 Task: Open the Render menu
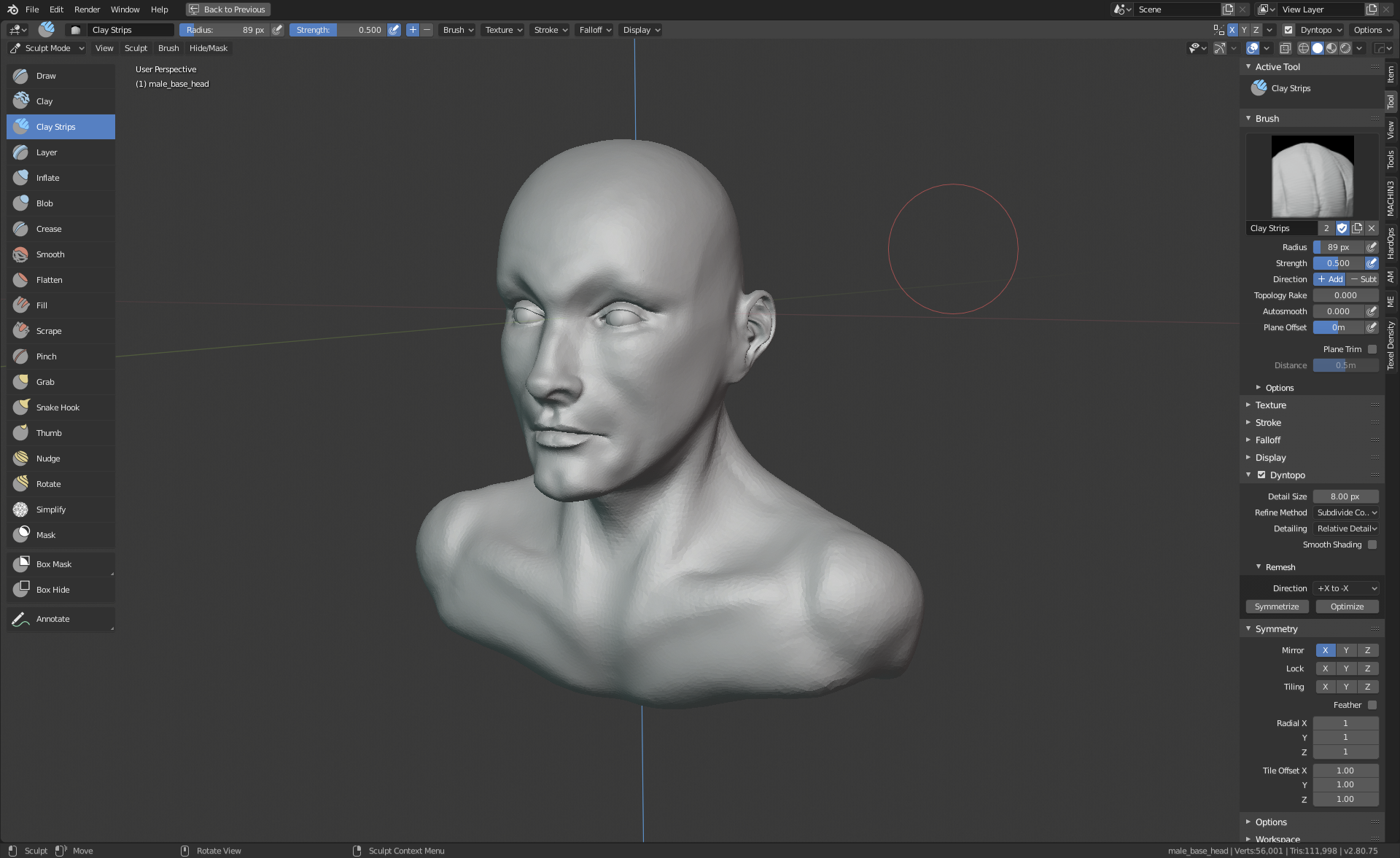tap(87, 9)
